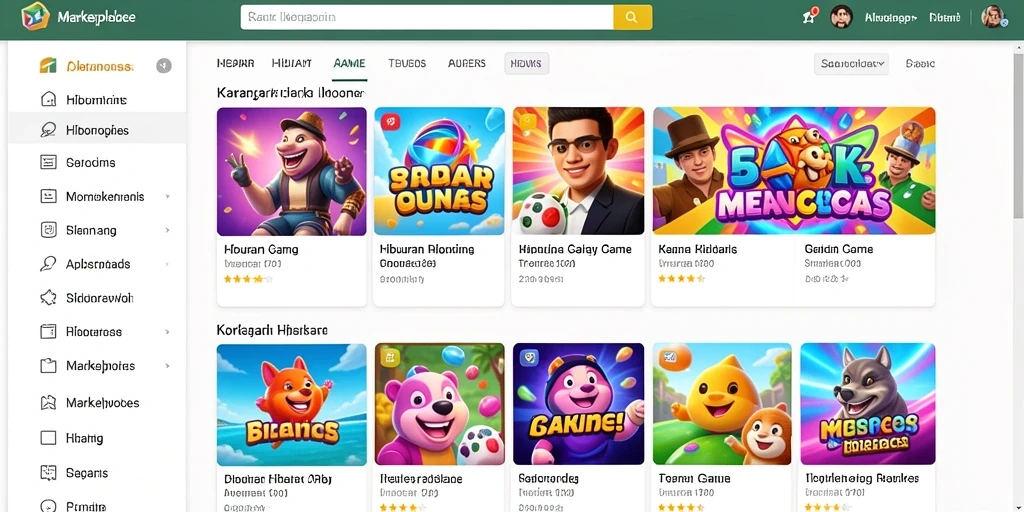Click the badge icon on yellow chick thumbnail
Image resolution: width=1024 pixels, height=512 pixels.
point(669,357)
